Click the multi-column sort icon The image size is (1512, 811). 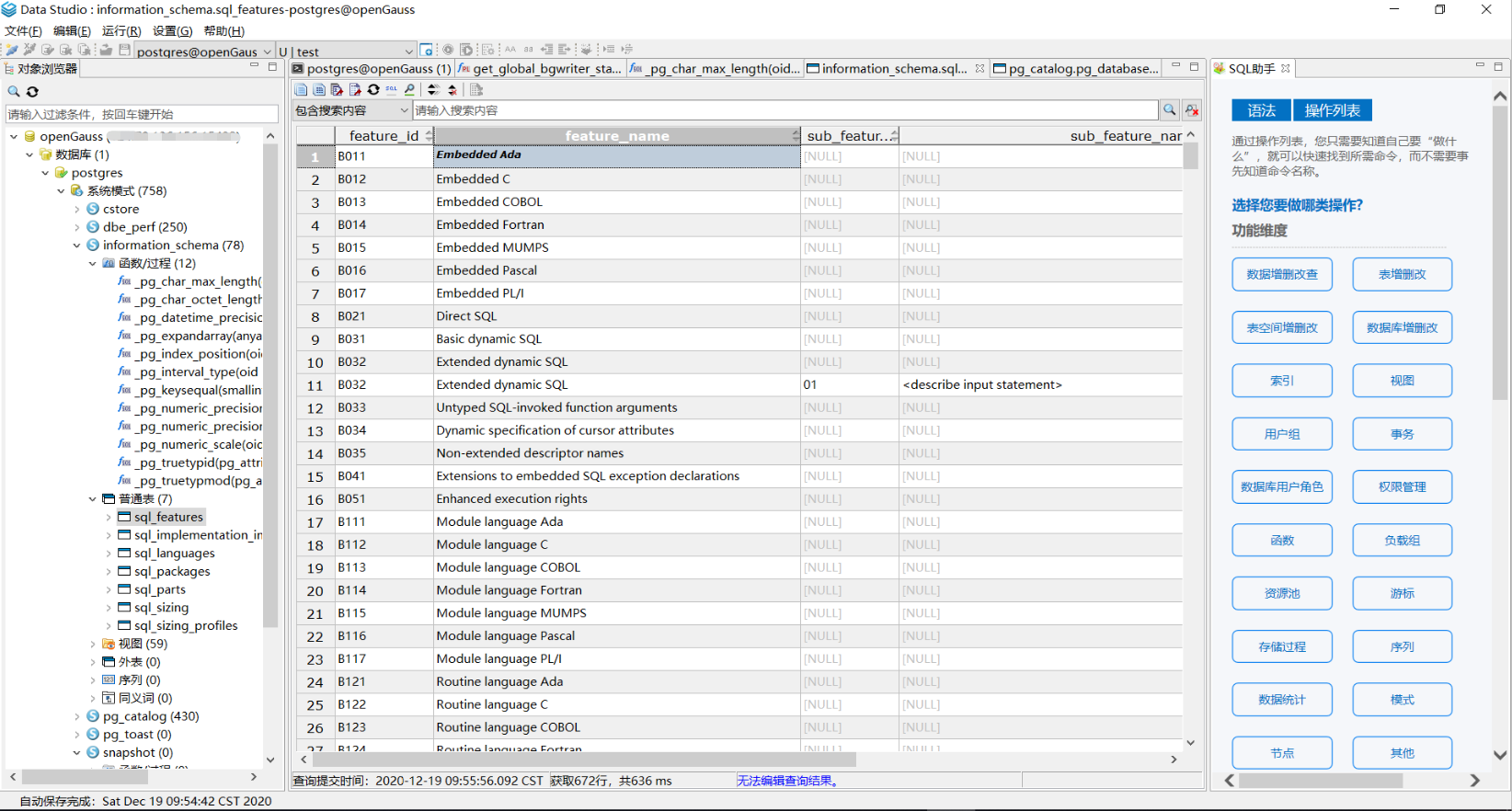(x=433, y=89)
